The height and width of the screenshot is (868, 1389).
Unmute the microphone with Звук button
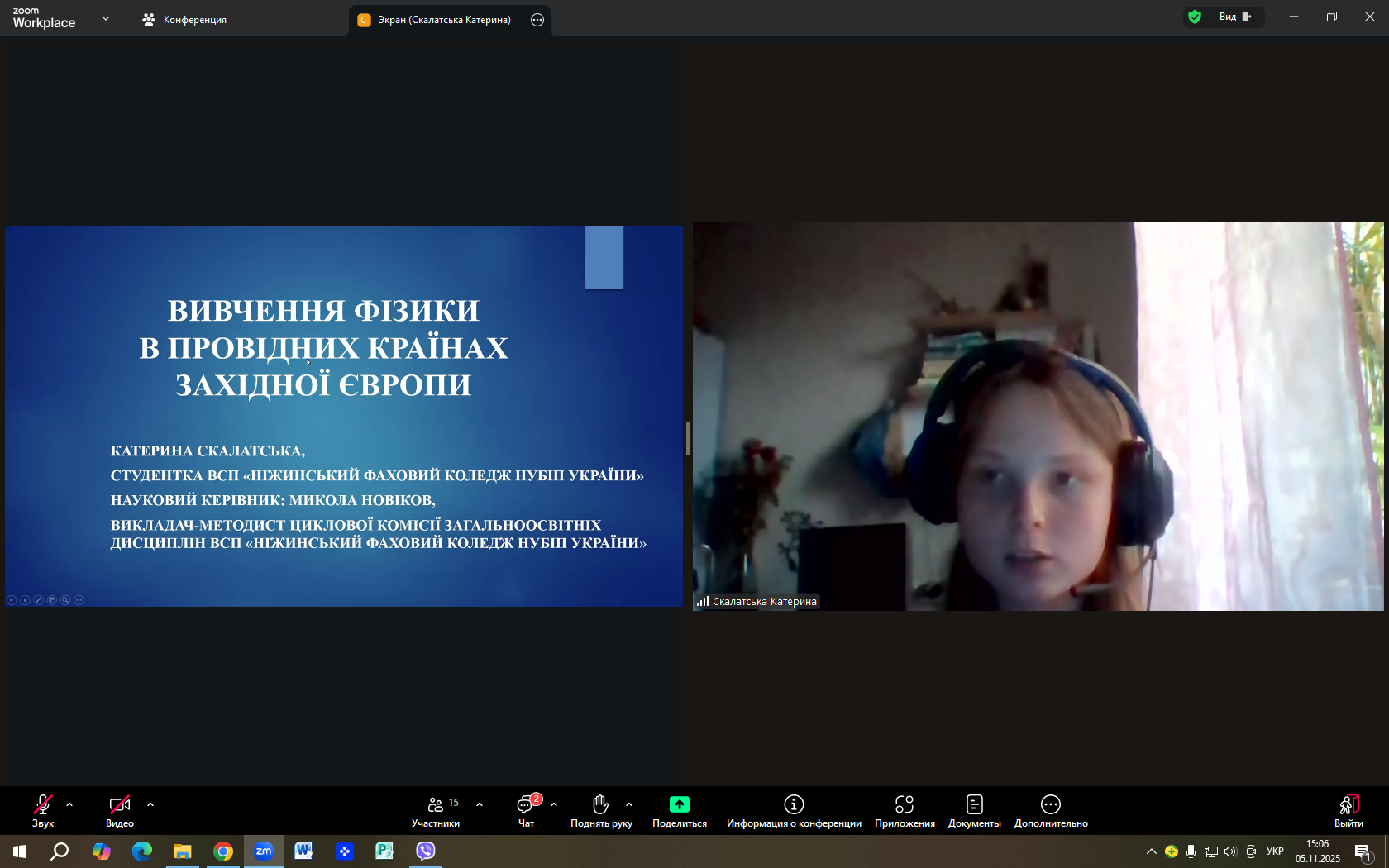(x=42, y=810)
